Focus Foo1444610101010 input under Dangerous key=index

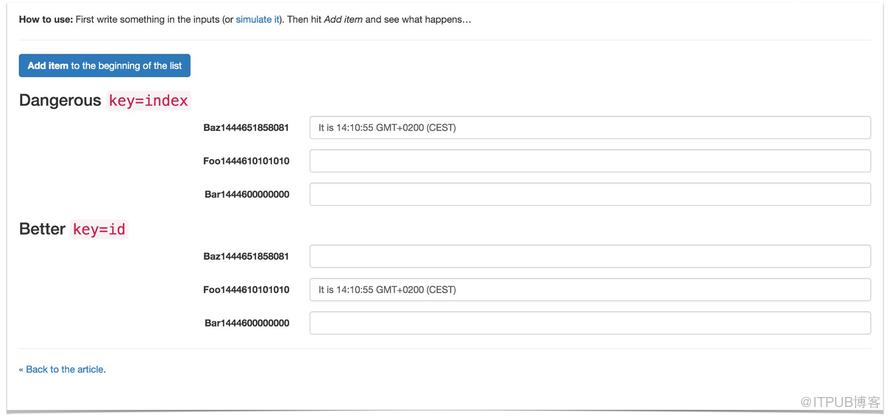(590, 161)
